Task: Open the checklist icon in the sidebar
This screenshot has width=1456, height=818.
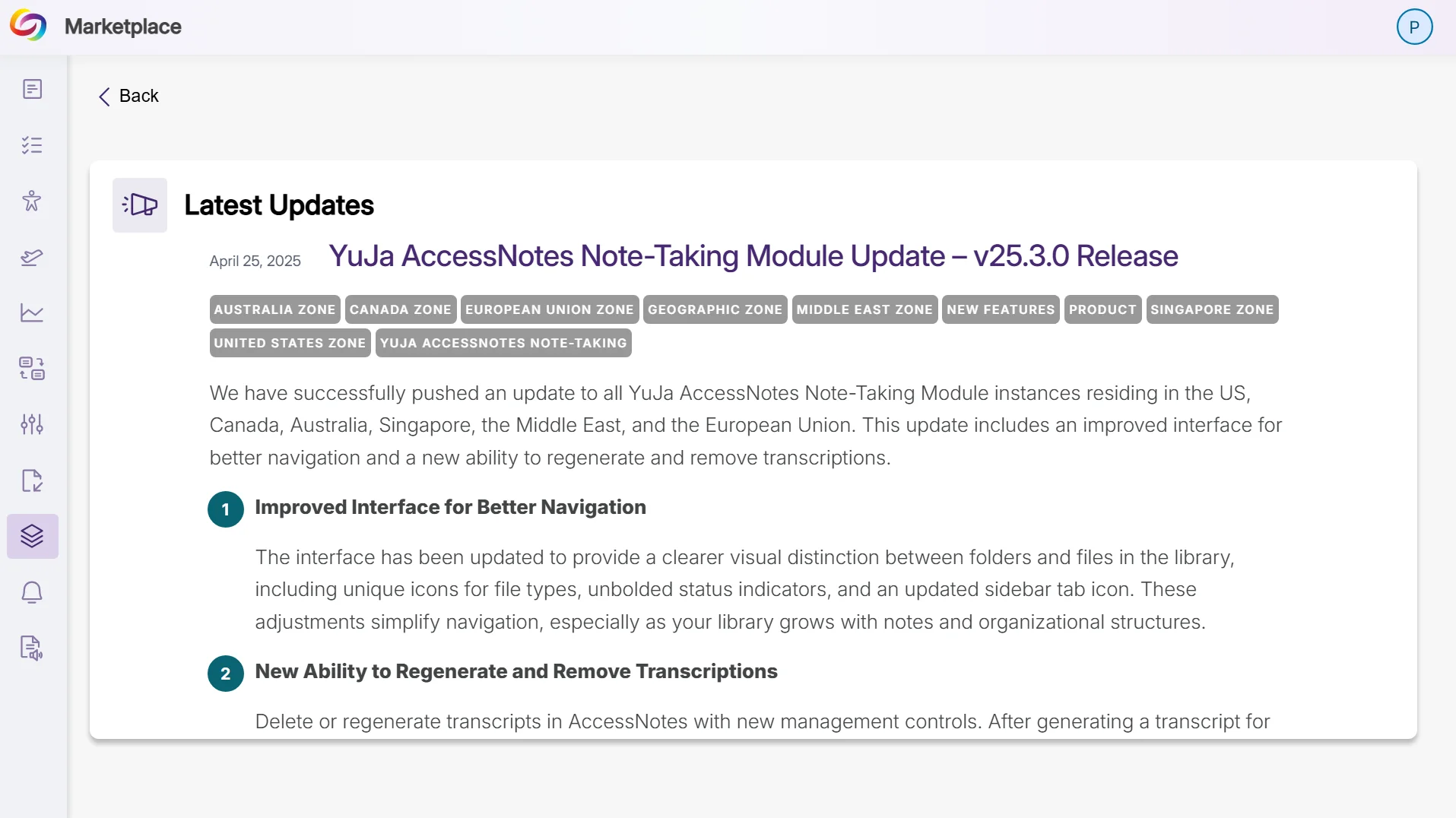Action: (32, 145)
